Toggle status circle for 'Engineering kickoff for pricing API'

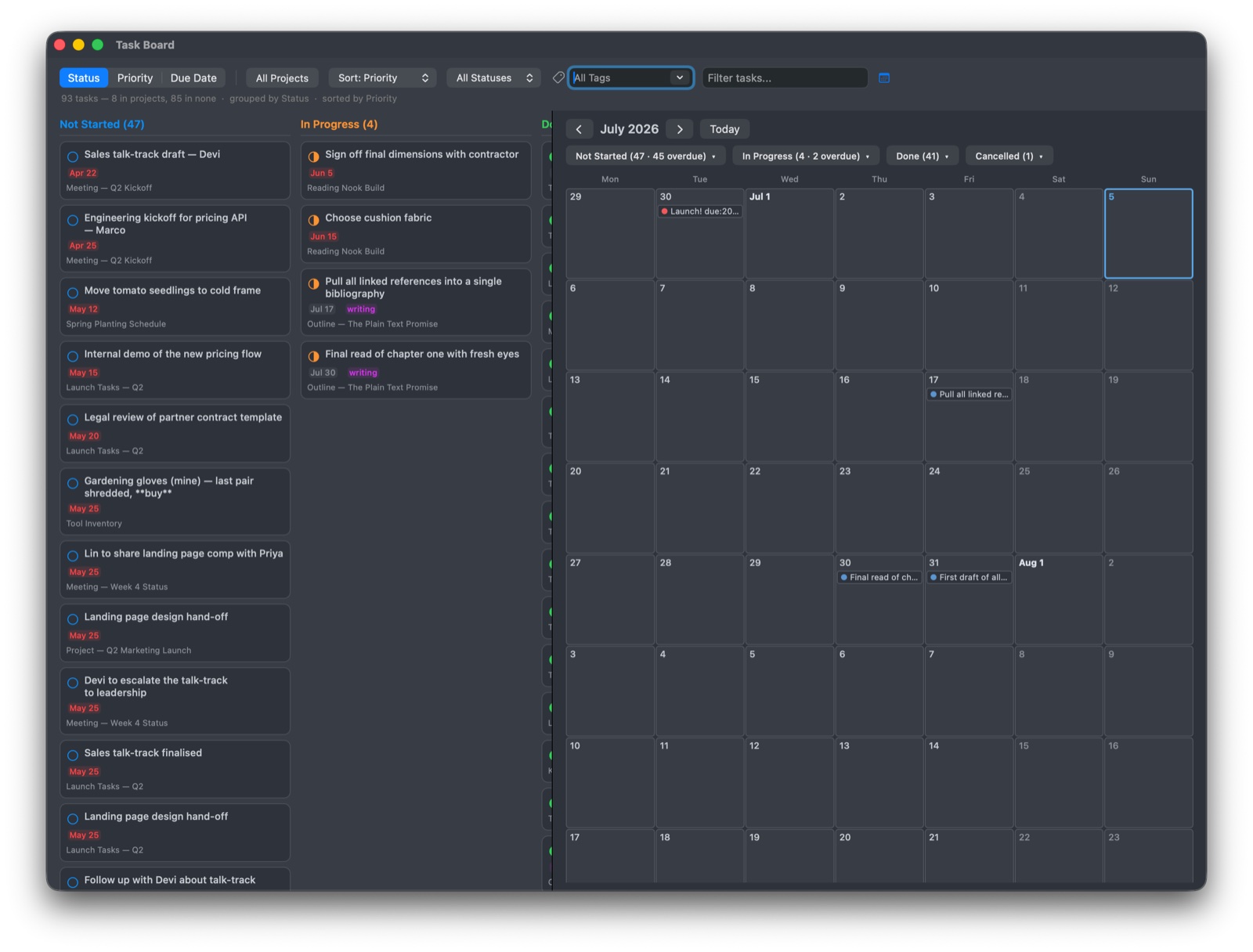point(73,220)
